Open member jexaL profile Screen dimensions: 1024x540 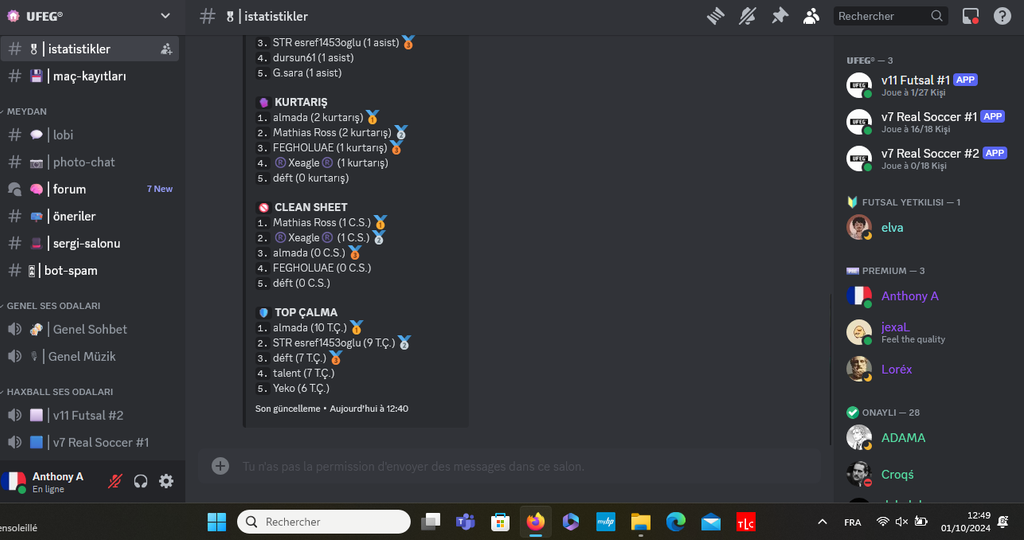pyautogui.click(x=926, y=332)
